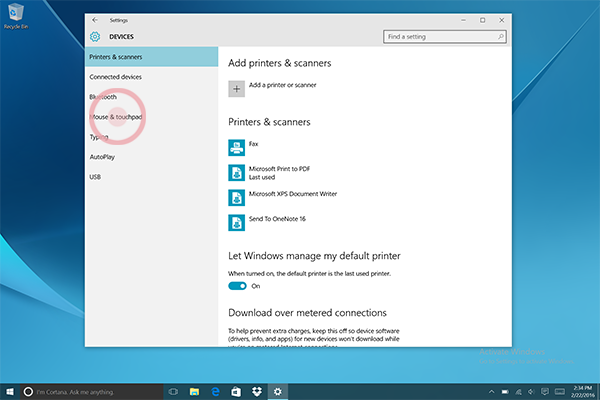Click the Send To OneNote 16 text
This screenshot has height=400, width=600.
coord(277,219)
